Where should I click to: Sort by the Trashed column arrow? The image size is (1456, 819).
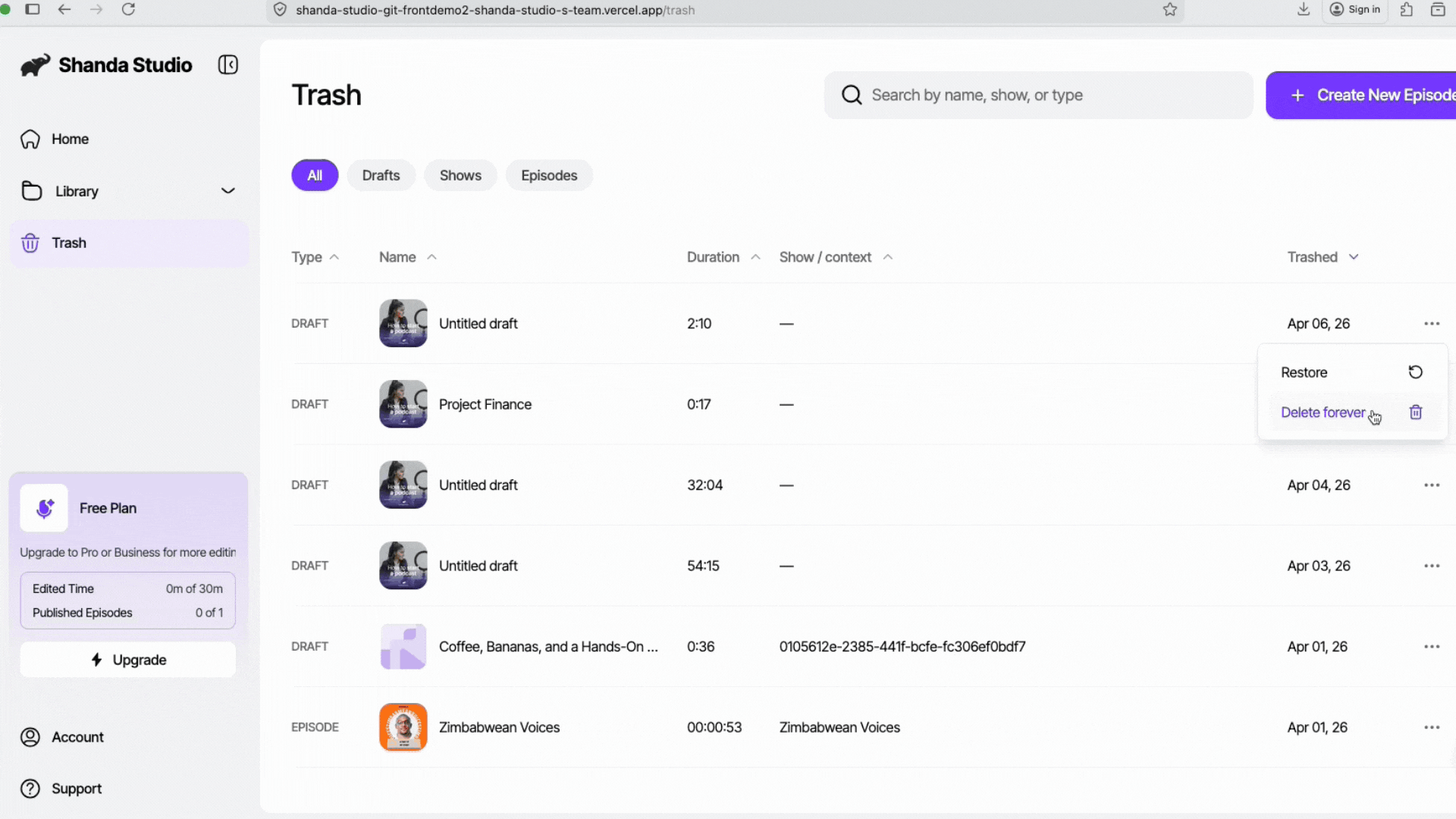1354,257
